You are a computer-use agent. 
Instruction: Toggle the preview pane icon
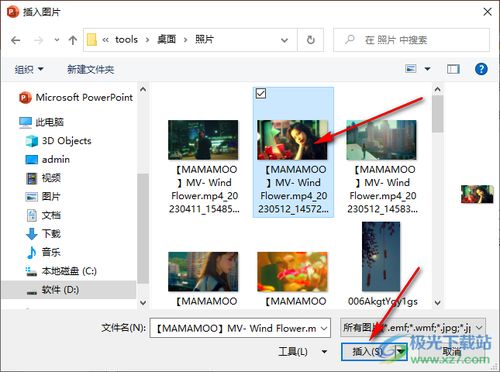tap(453, 69)
